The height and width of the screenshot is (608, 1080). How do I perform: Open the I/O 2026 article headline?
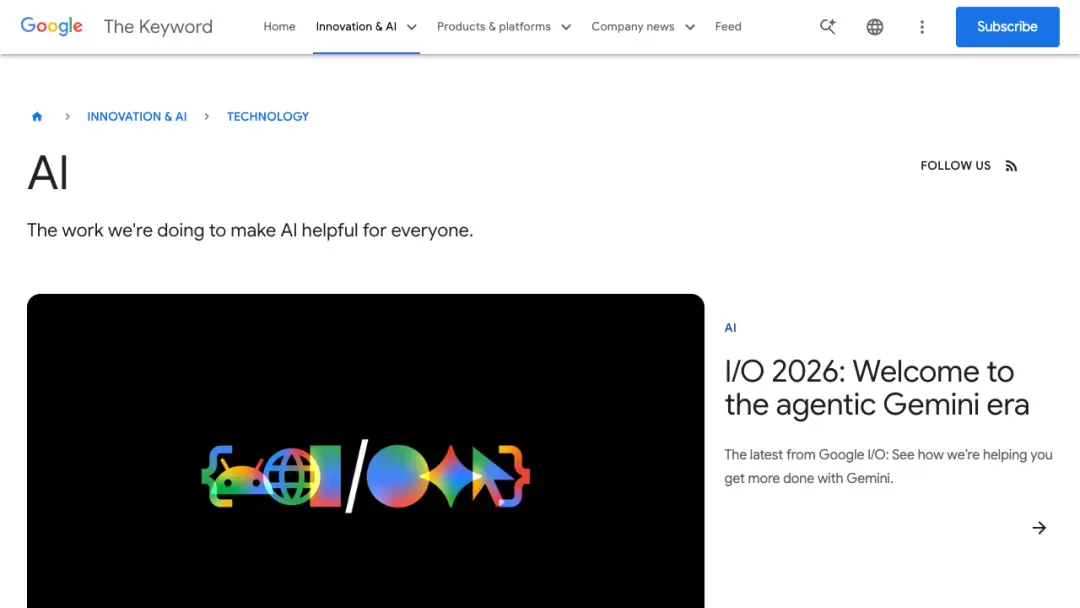(877, 388)
